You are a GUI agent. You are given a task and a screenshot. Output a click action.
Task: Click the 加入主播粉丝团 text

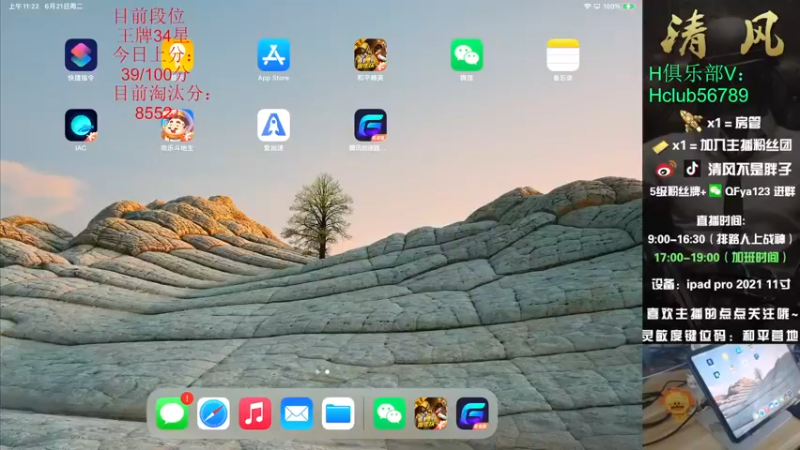coord(746,145)
